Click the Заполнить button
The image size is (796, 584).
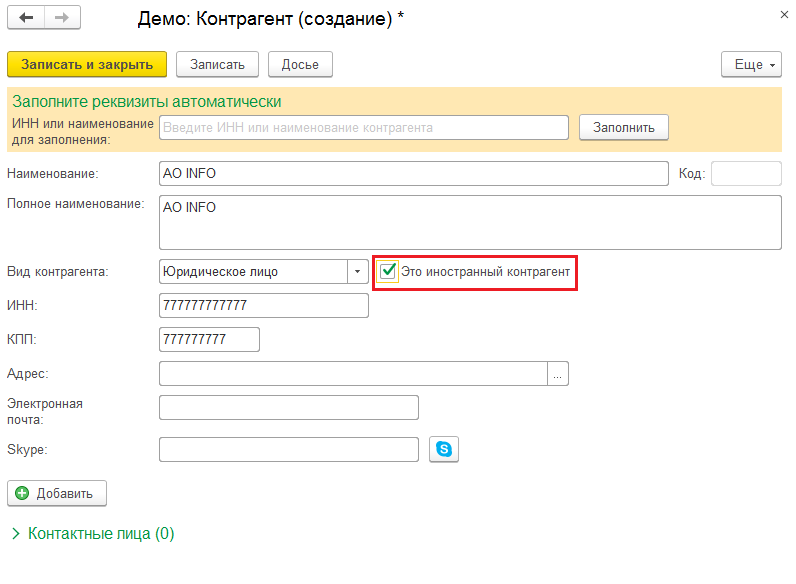[623, 127]
